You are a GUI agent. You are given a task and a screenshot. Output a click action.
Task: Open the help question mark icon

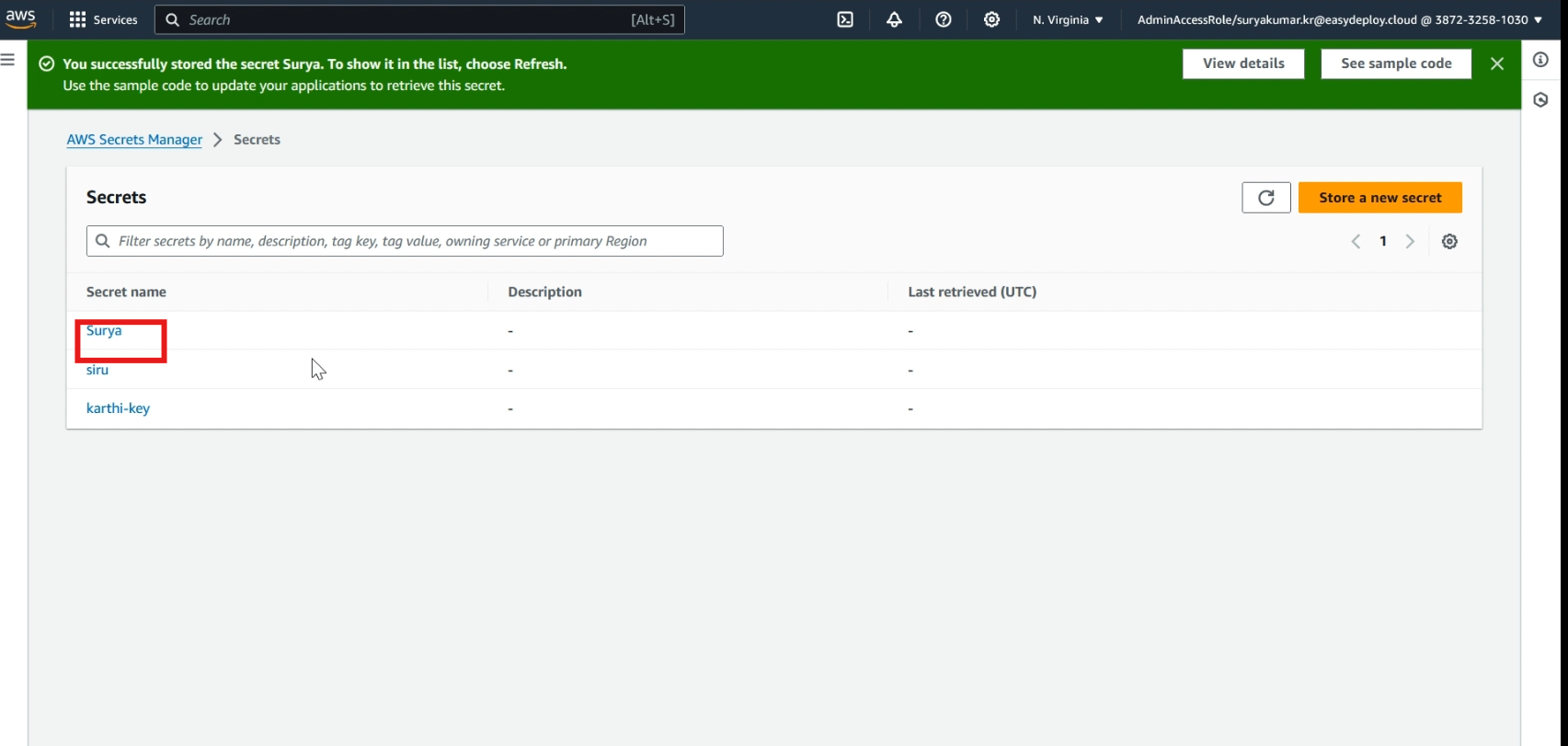pos(944,19)
